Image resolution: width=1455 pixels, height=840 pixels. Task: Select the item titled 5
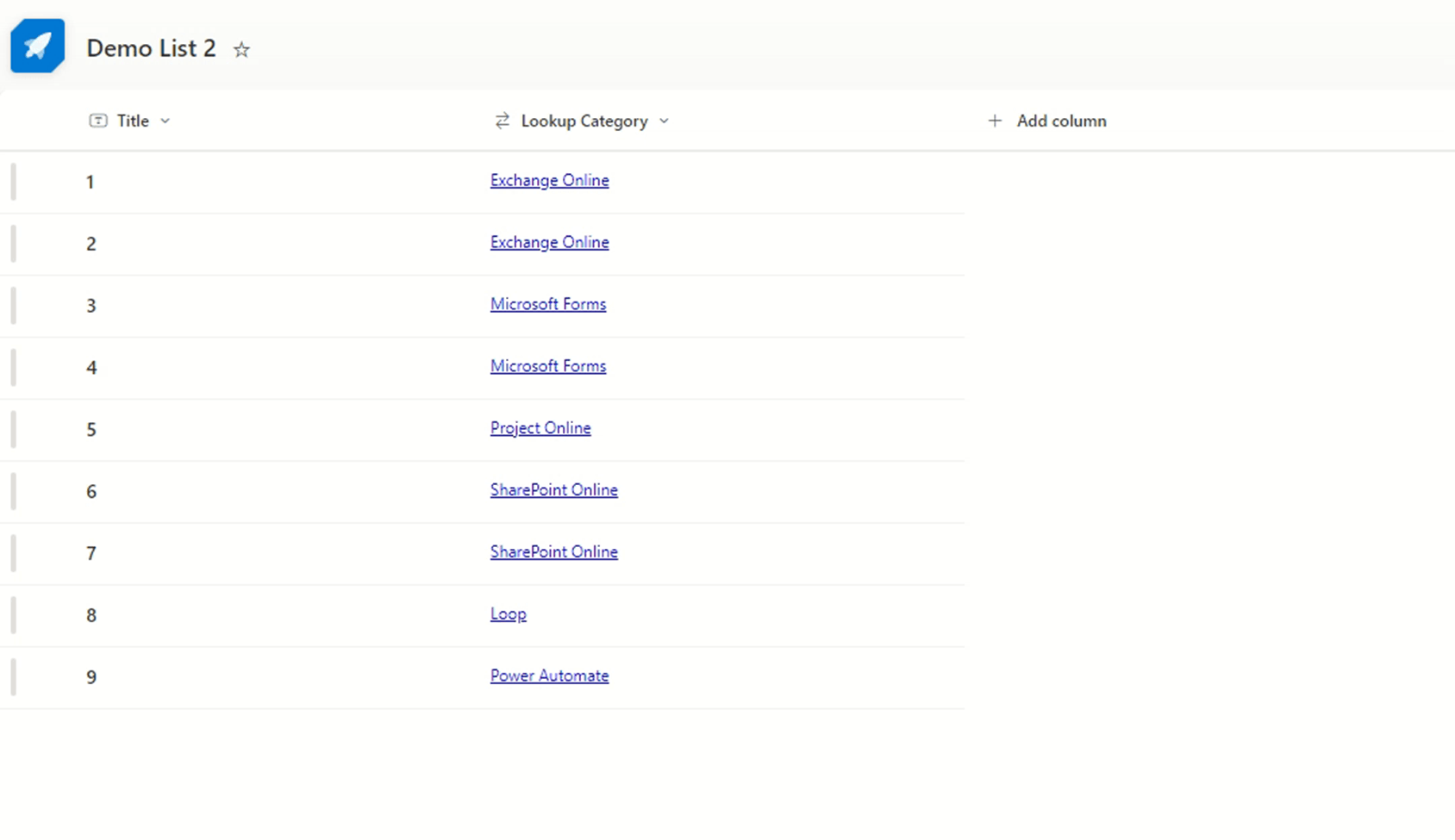[91, 430]
